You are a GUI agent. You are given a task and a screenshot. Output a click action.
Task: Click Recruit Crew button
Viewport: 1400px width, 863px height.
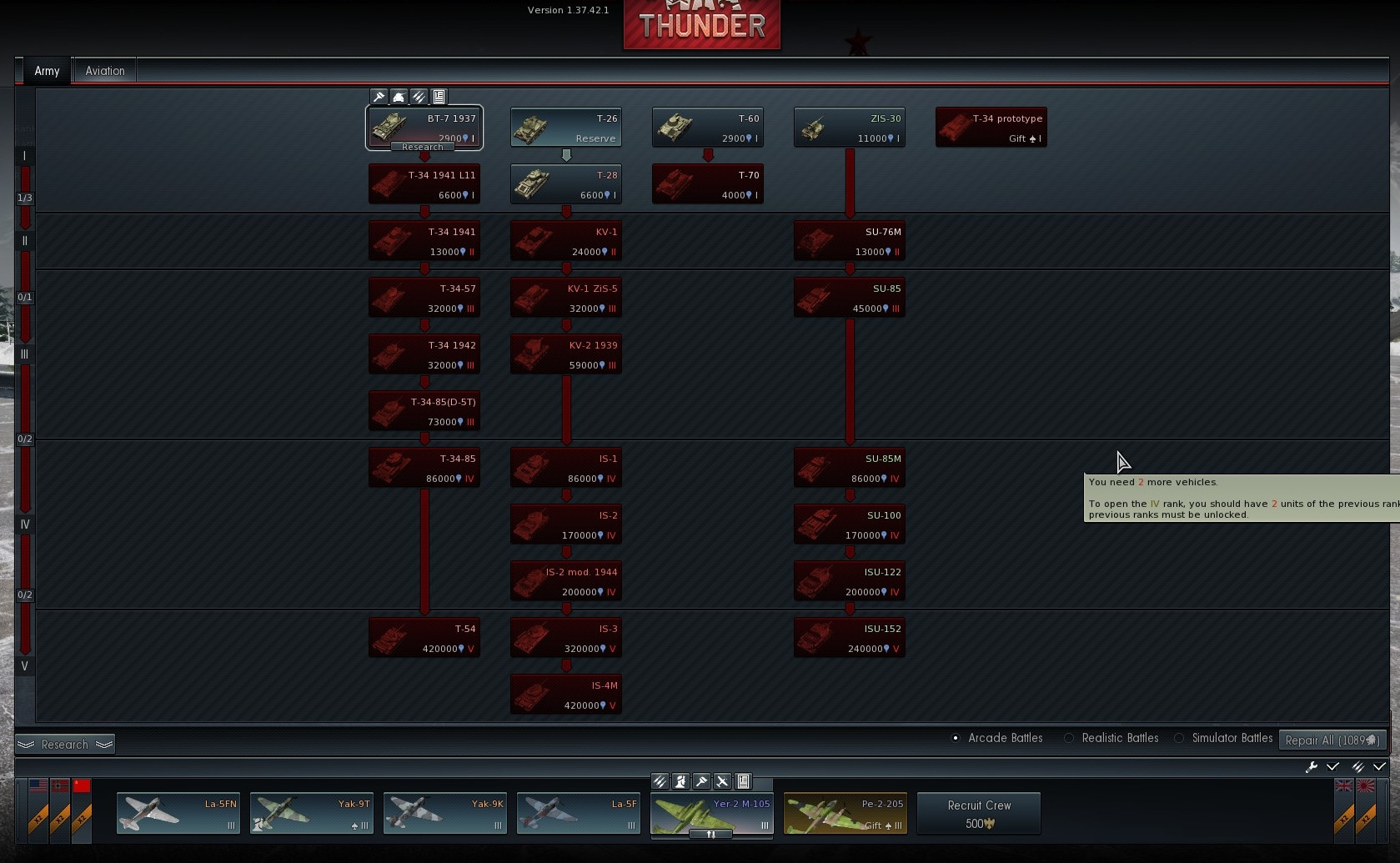click(979, 814)
